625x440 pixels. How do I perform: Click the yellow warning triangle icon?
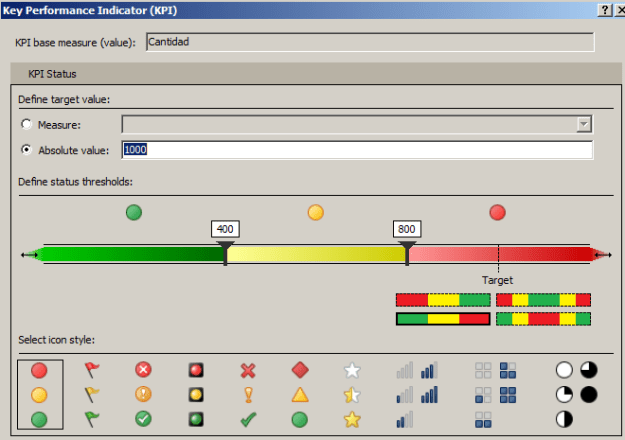299,395
